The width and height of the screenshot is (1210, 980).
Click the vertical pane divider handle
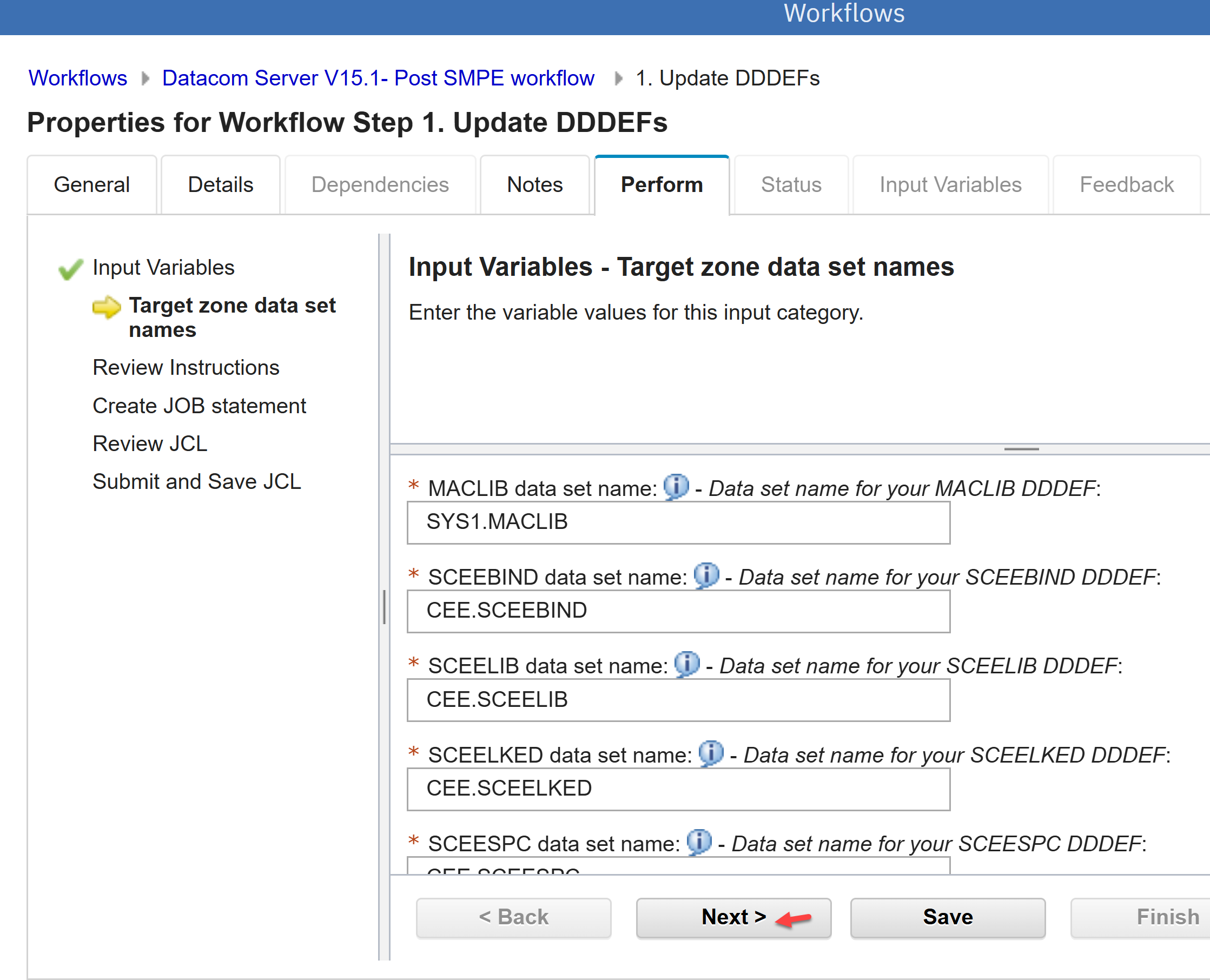(384, 607)
